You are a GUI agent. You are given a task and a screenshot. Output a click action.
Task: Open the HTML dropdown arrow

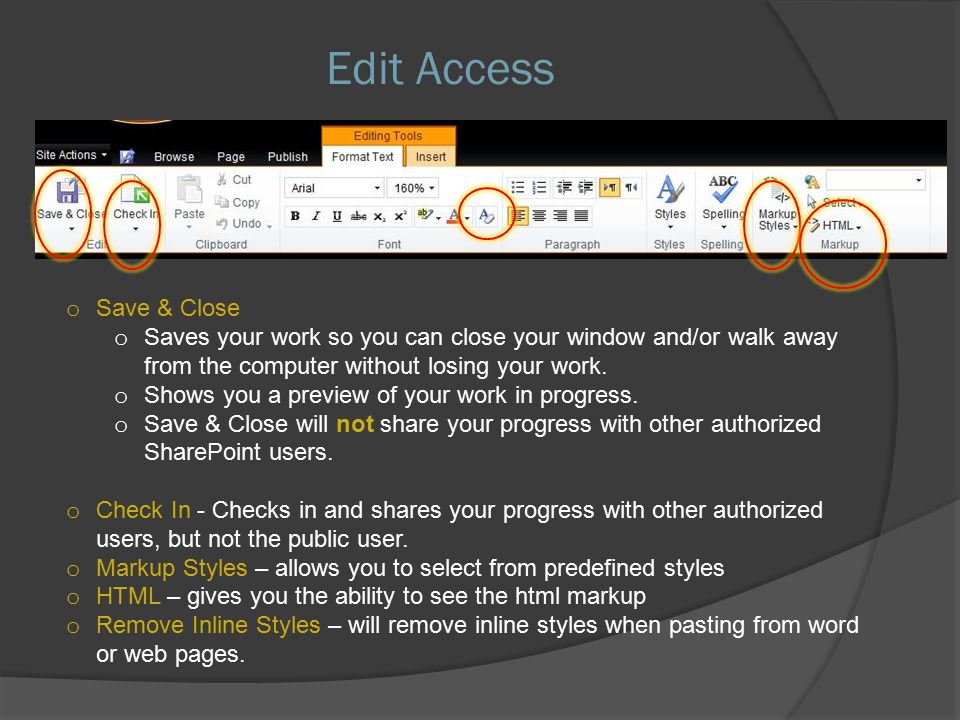pos(858,227)
